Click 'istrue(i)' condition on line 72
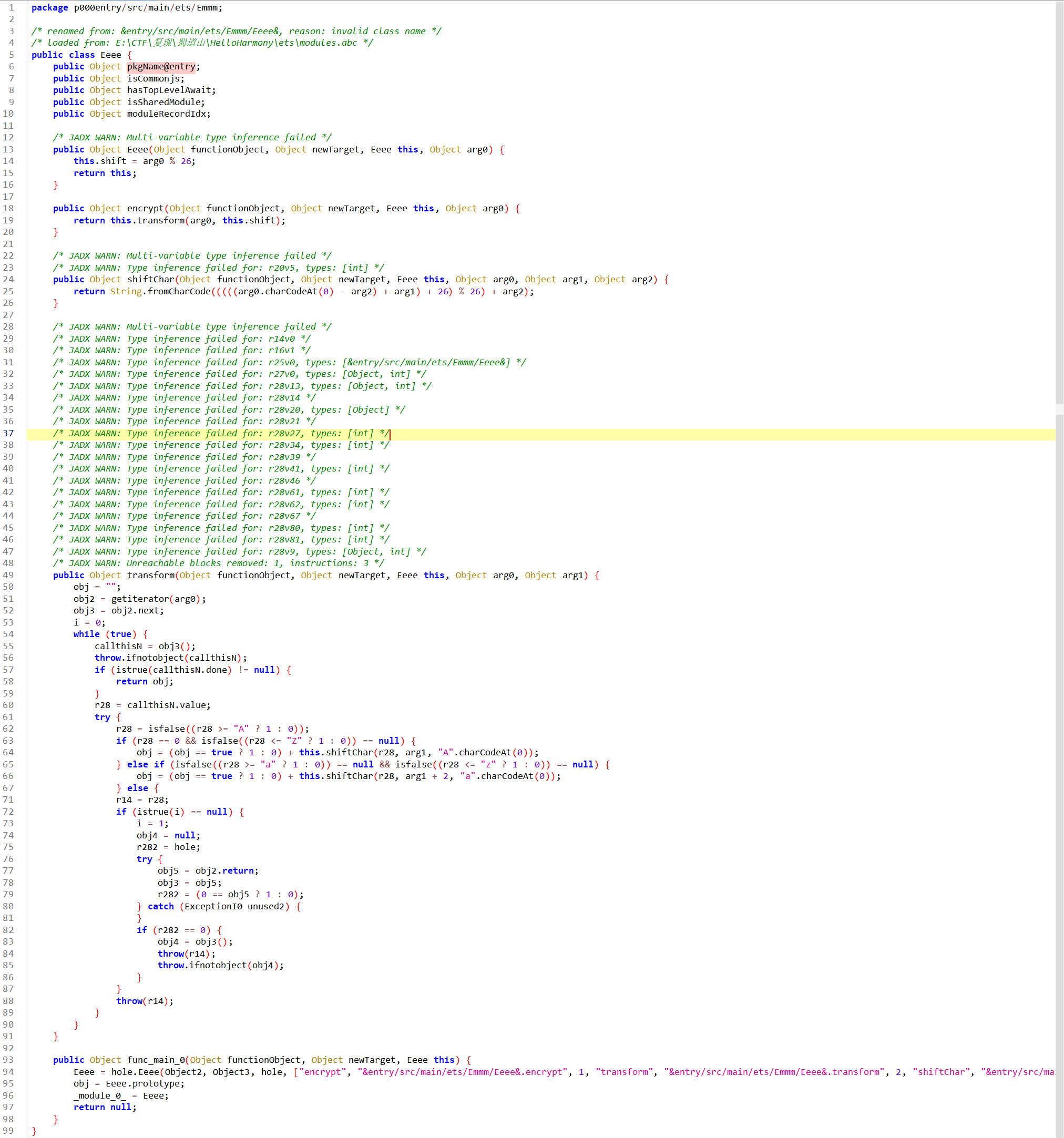 click(161, 812)
